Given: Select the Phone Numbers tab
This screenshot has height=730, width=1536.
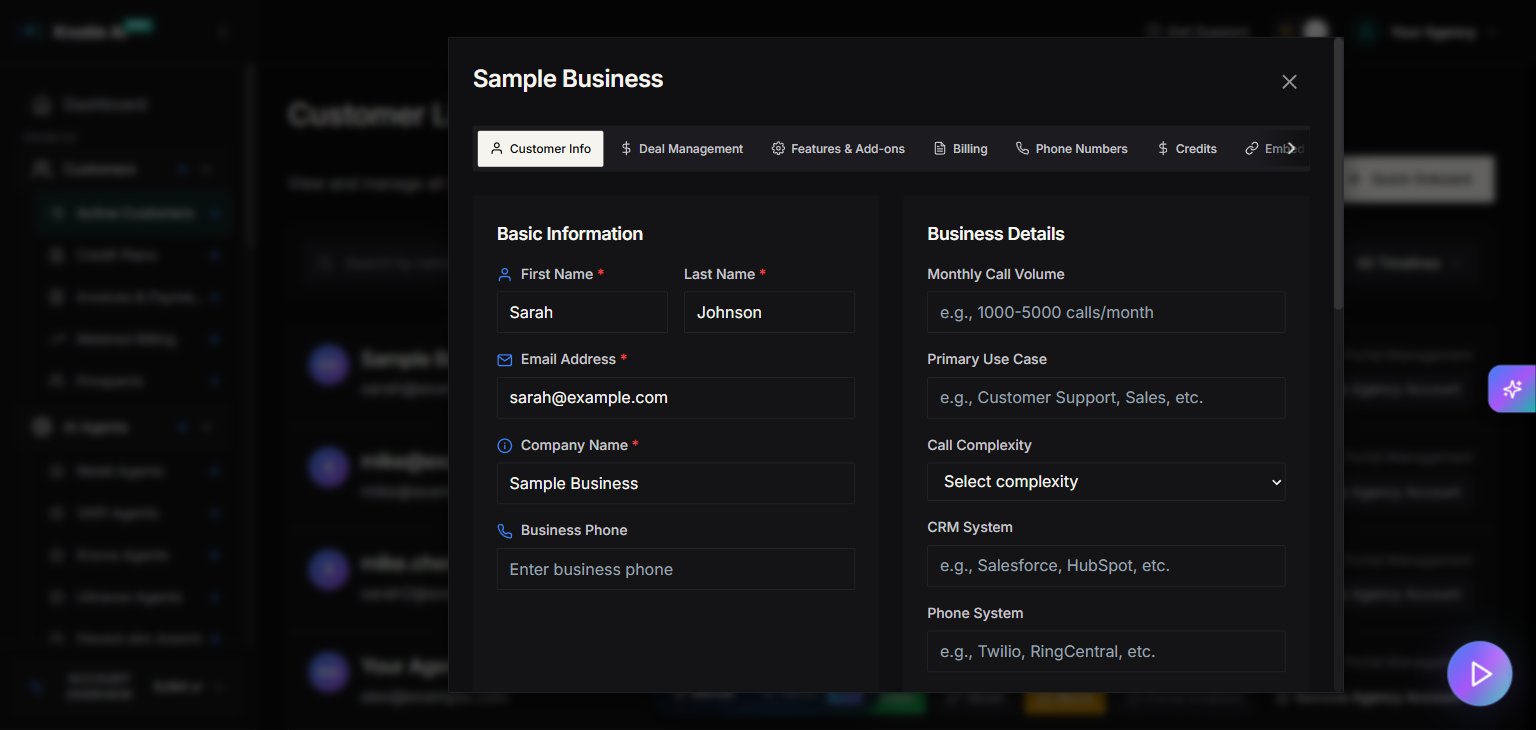Looking at the screenshot, I should click(1071, 149).
